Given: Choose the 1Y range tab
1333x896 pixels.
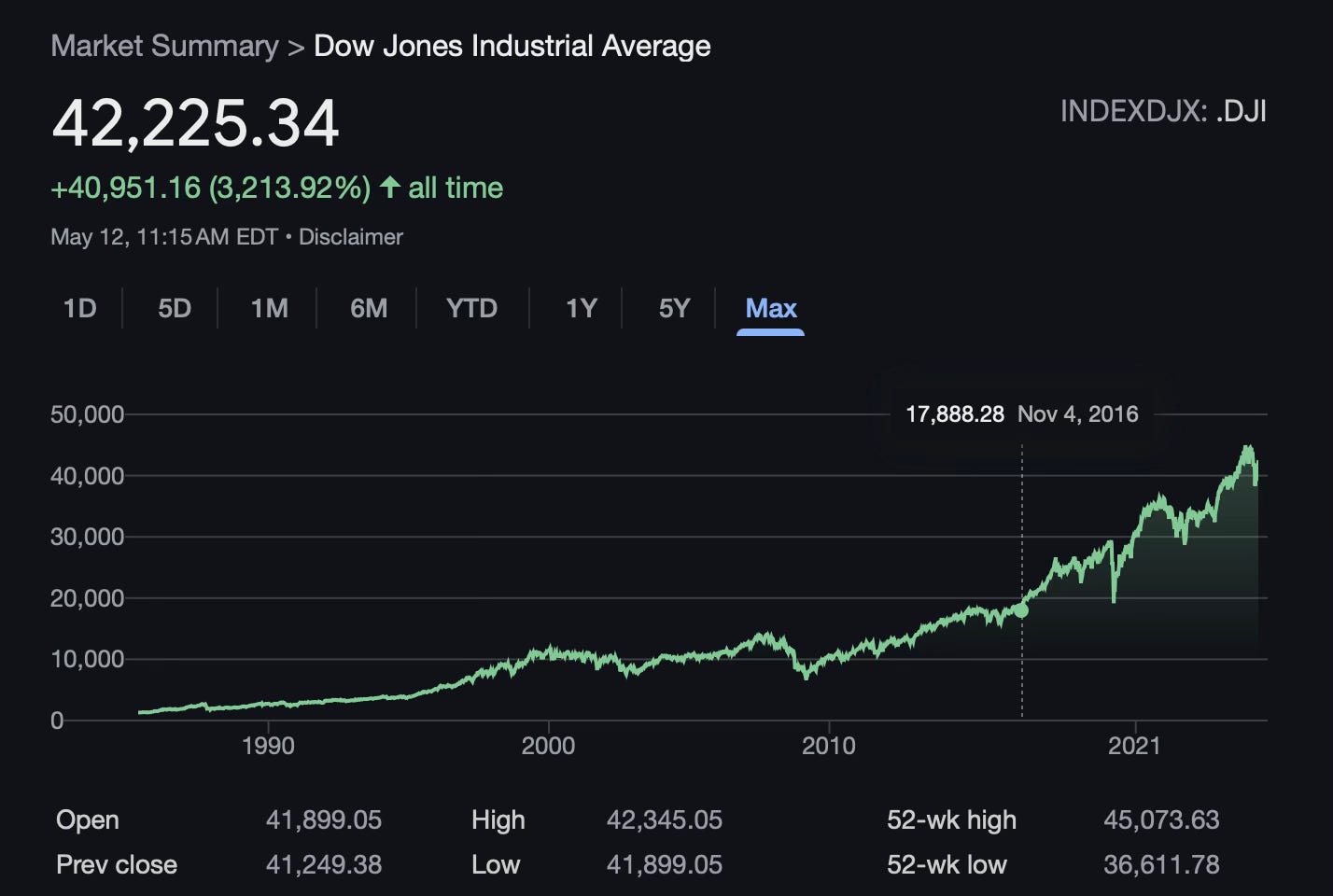Looking at the screenshot, I should tap(582, 308).
